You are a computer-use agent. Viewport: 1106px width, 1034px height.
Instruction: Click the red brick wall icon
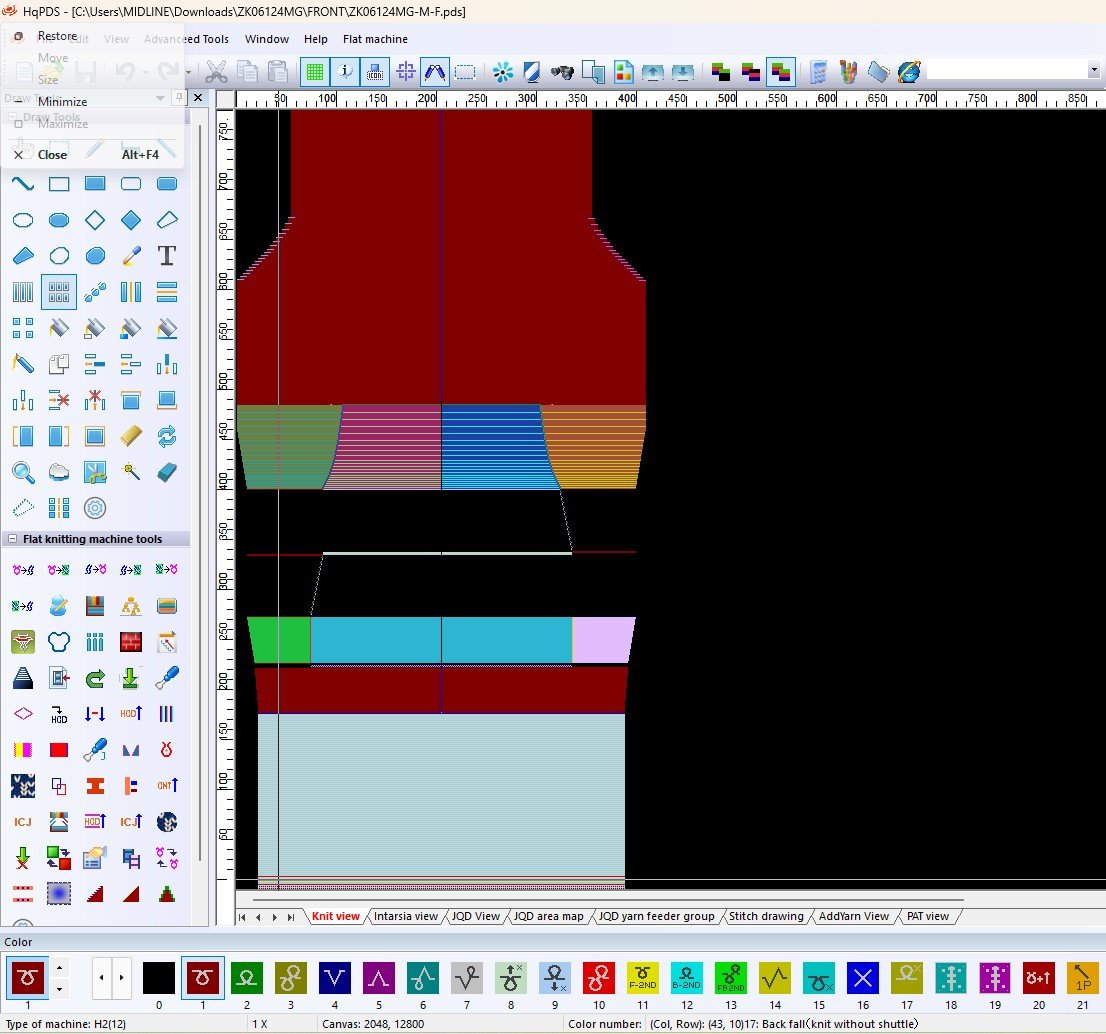coord(131,642)
